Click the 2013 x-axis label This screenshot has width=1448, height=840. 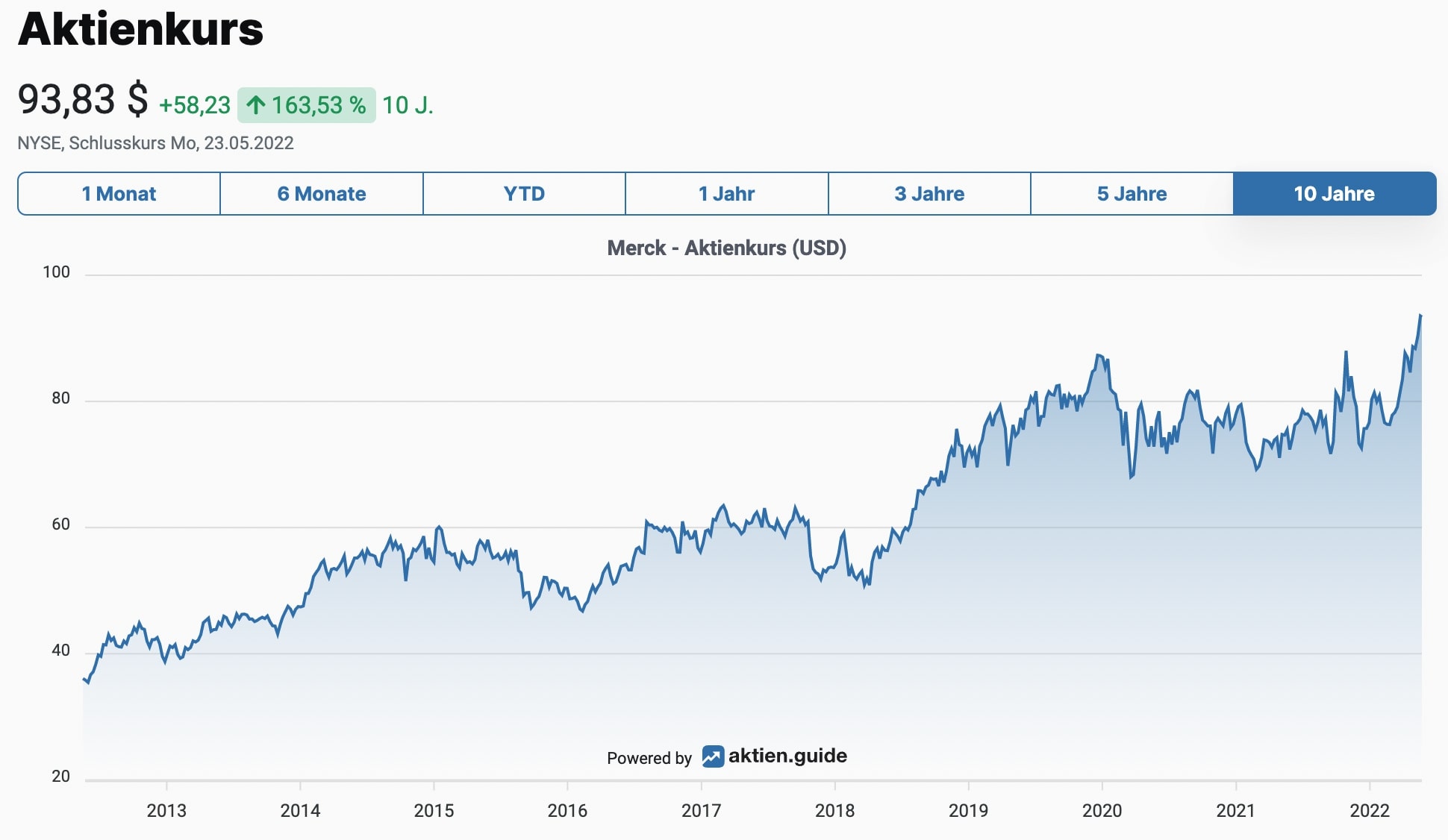[x=166, y=811]
